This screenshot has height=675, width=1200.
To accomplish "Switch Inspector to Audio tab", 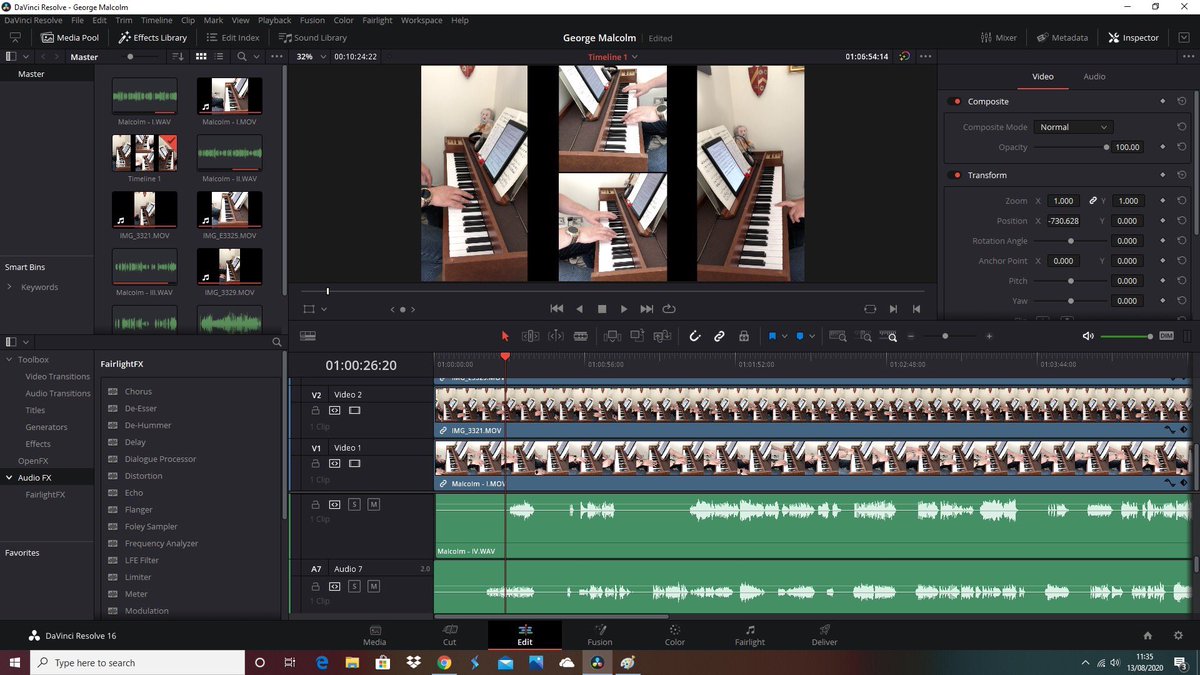I will pyautogui.click(x=1094, y=76).
